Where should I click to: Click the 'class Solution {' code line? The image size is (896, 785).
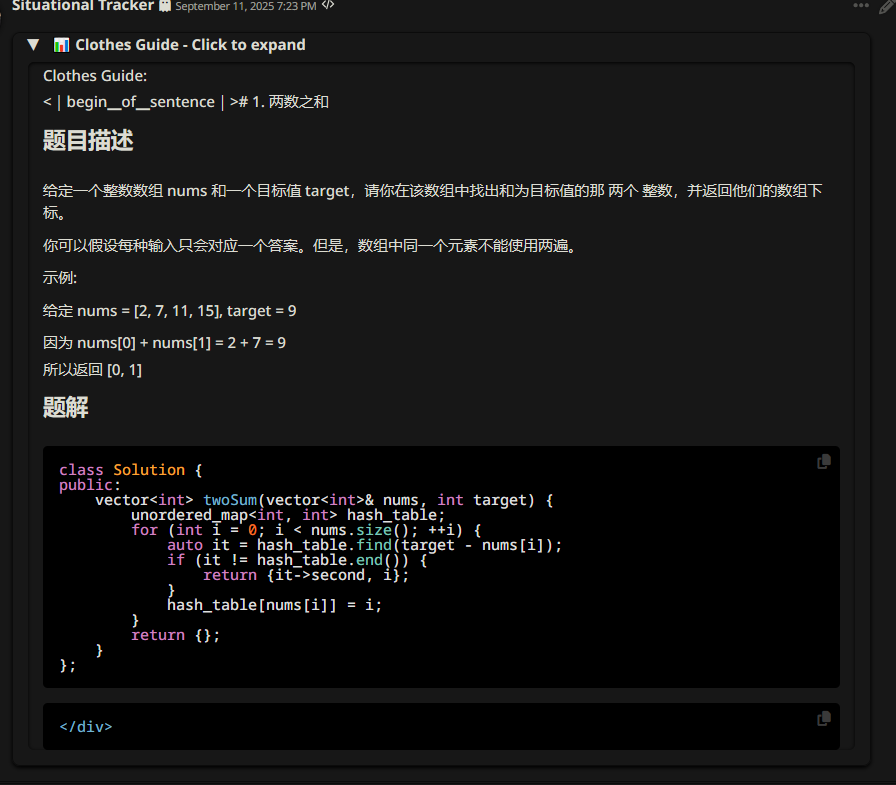coord(131,470)
